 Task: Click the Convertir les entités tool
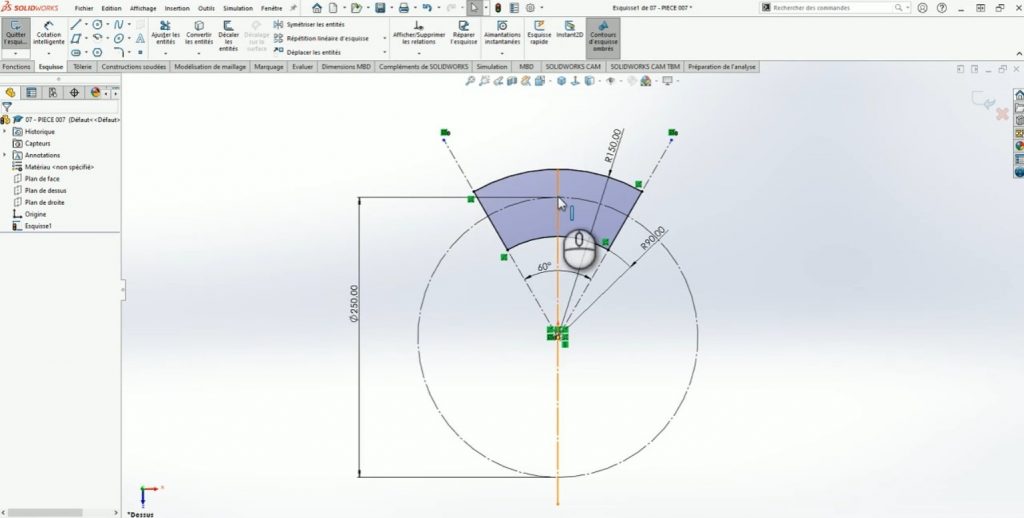(x=199, y=34)
